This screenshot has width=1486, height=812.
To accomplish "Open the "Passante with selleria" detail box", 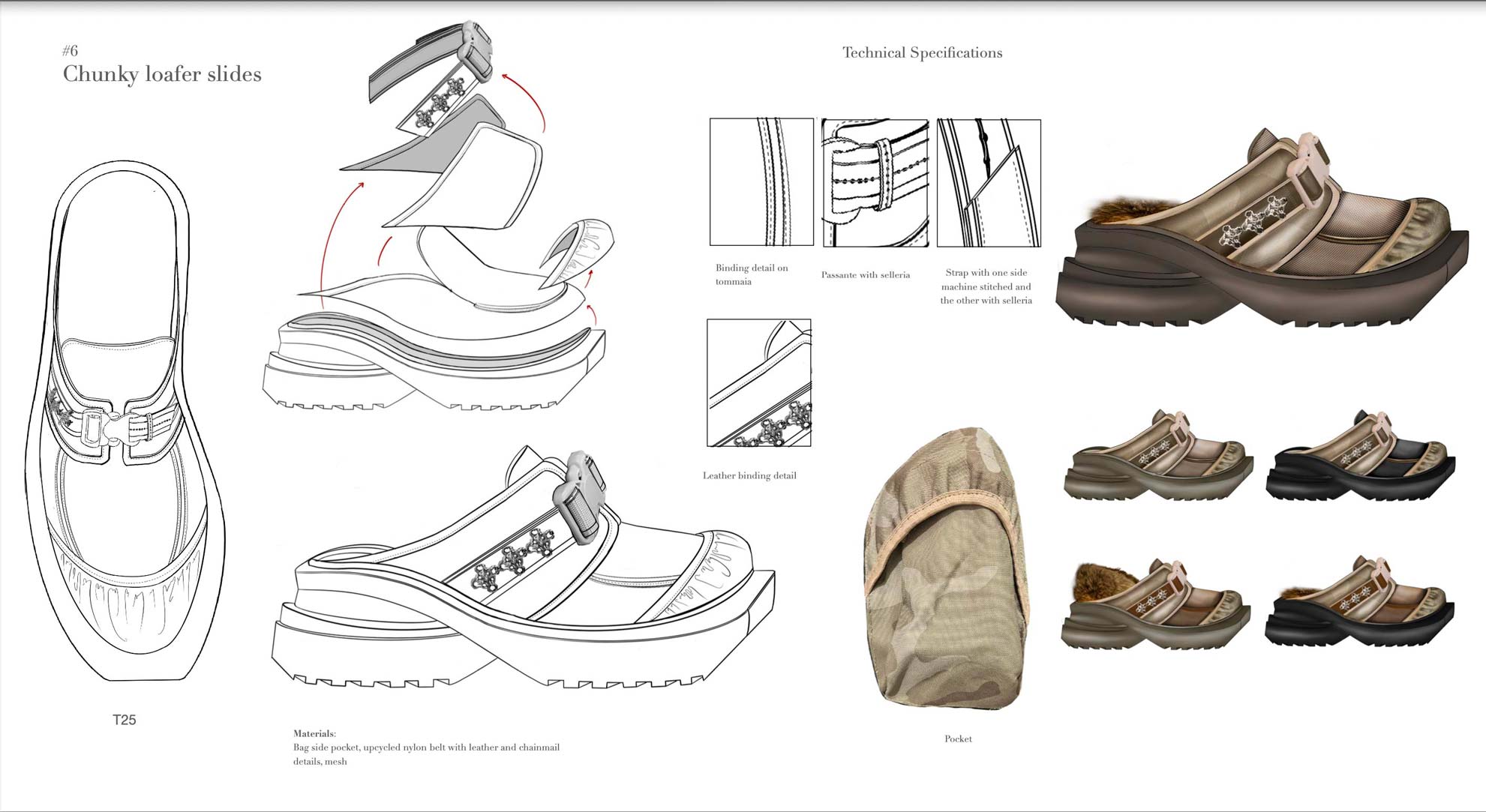I will (x=875, y=182).
